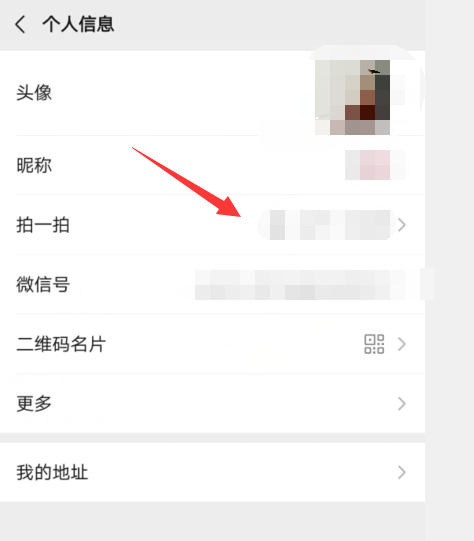Open the 二维码名片 entry
474x541 pixels.
tap(213, 344)
